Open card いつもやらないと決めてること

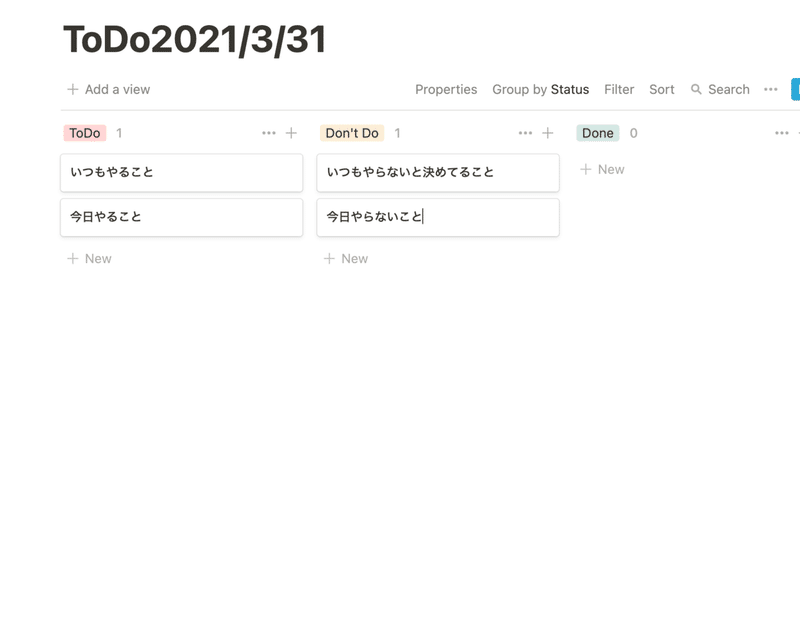coord(438,173)
